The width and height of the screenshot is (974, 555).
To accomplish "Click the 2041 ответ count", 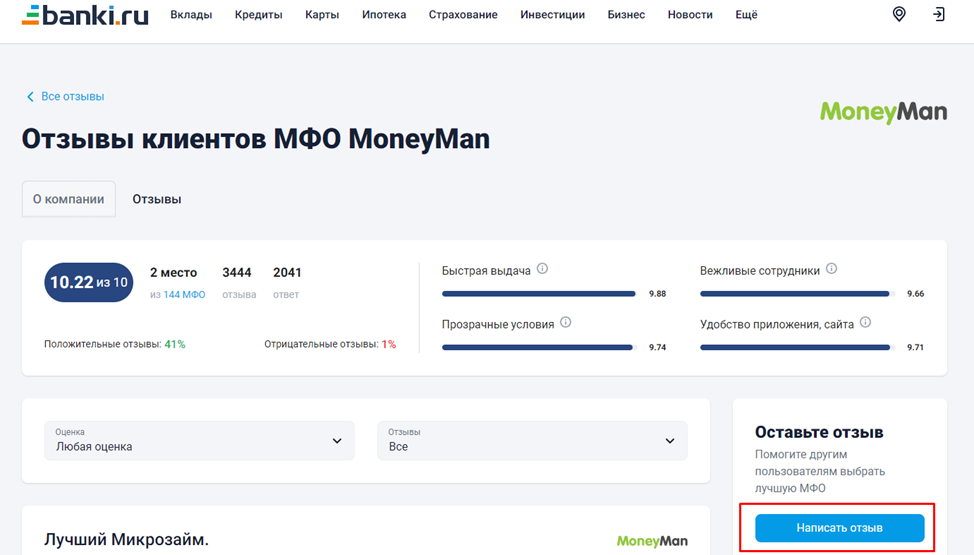I will click(287, 282).
